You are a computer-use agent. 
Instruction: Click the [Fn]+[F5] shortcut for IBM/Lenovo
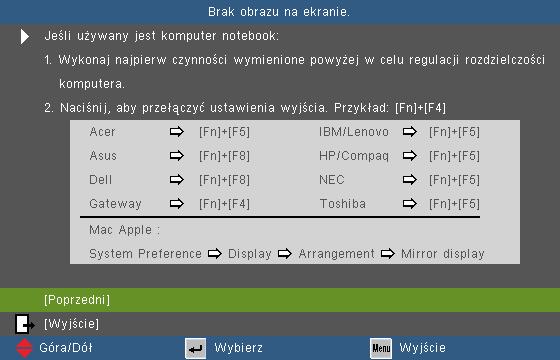(454, 132)
